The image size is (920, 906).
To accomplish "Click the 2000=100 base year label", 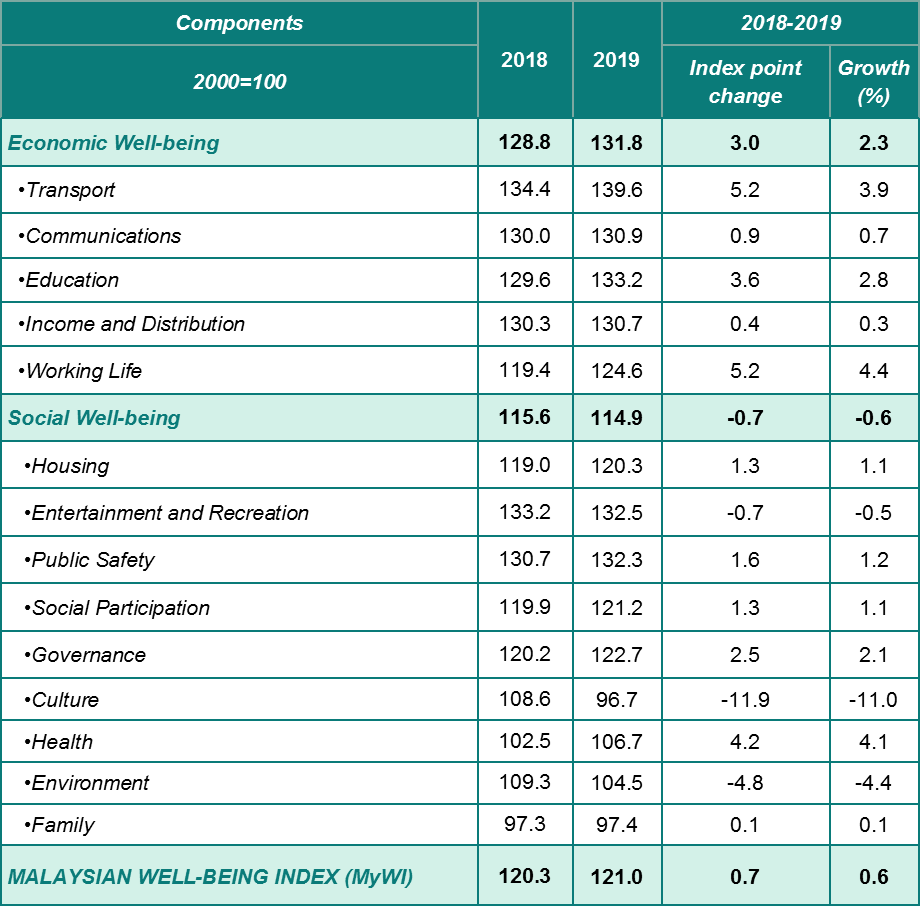I will [x=239, y=82].
